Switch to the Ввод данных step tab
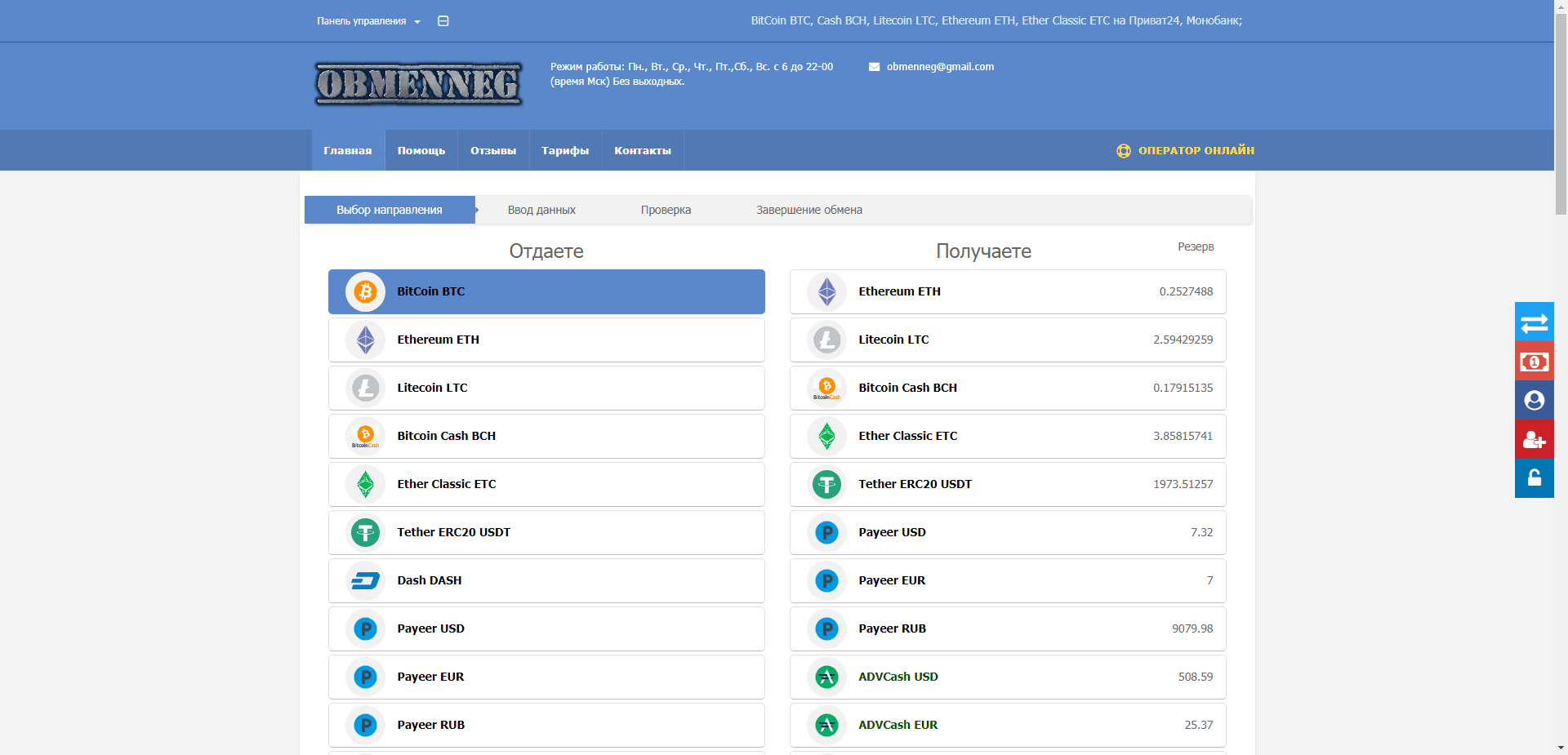Image resolution: width=1568 pixels, height=755 pixels. [x=541, y=211]
